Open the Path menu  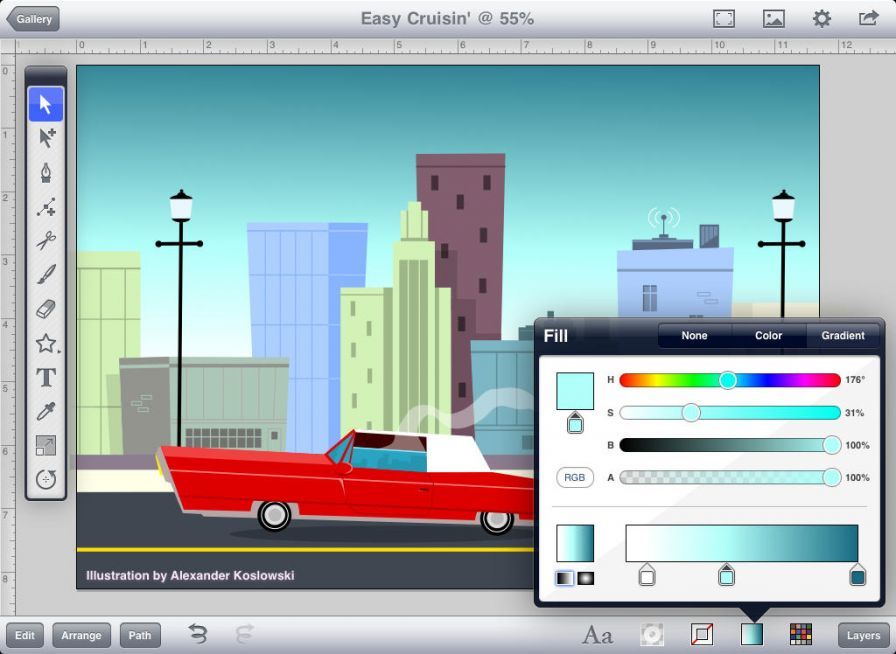point(140,635)
